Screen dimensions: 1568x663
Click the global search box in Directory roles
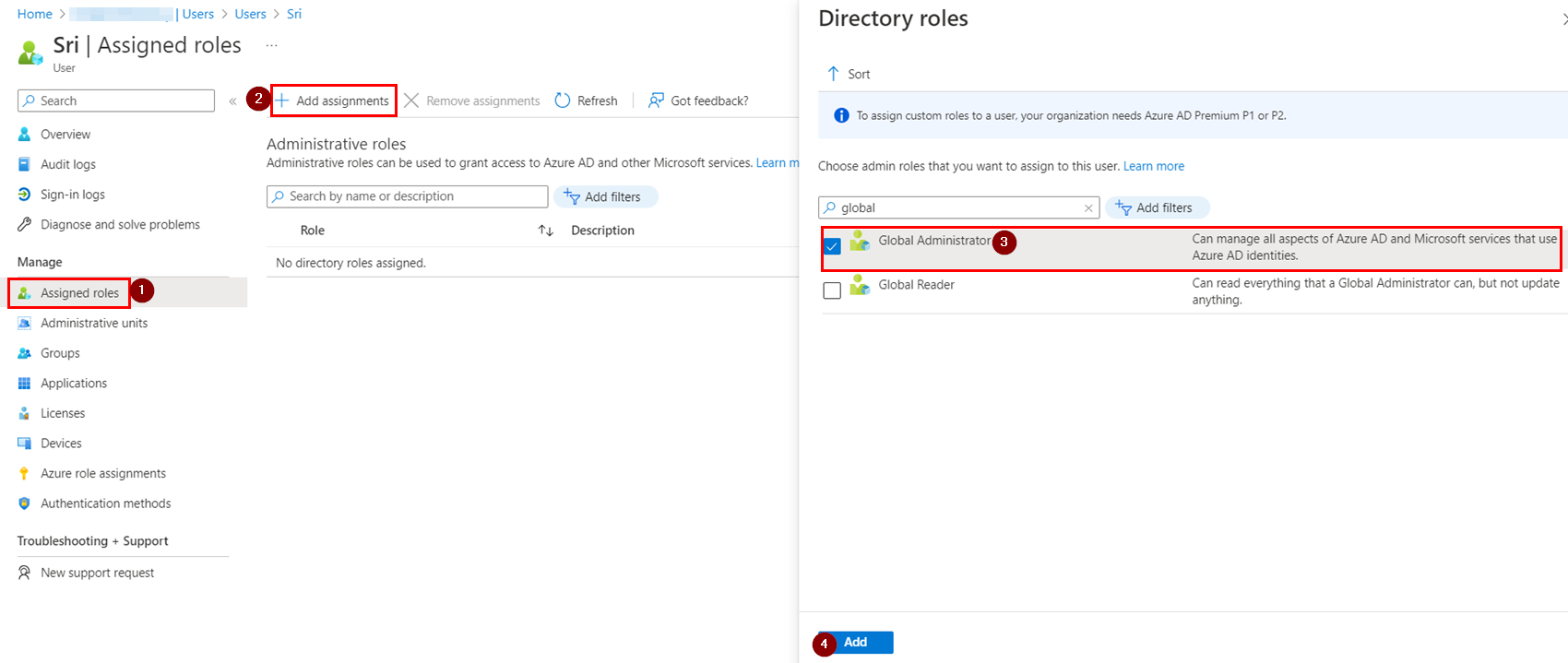click(959, 207)
